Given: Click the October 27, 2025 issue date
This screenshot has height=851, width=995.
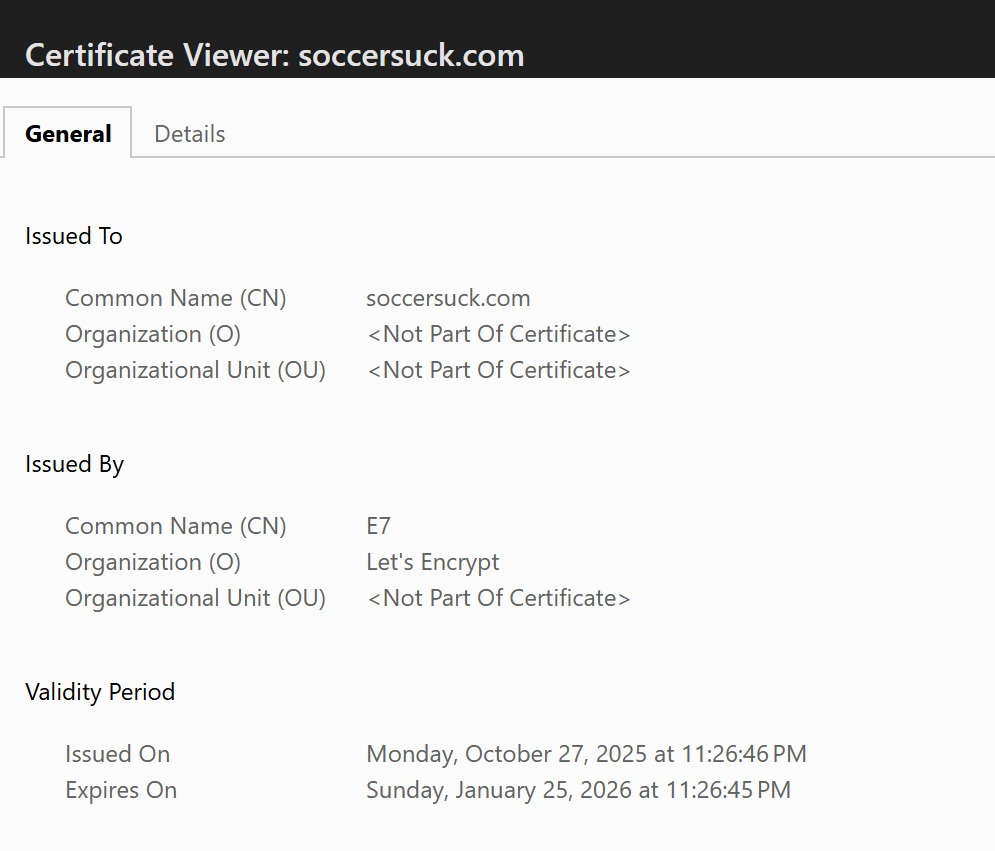Looking at the screenshot, I should pos(586,754).
